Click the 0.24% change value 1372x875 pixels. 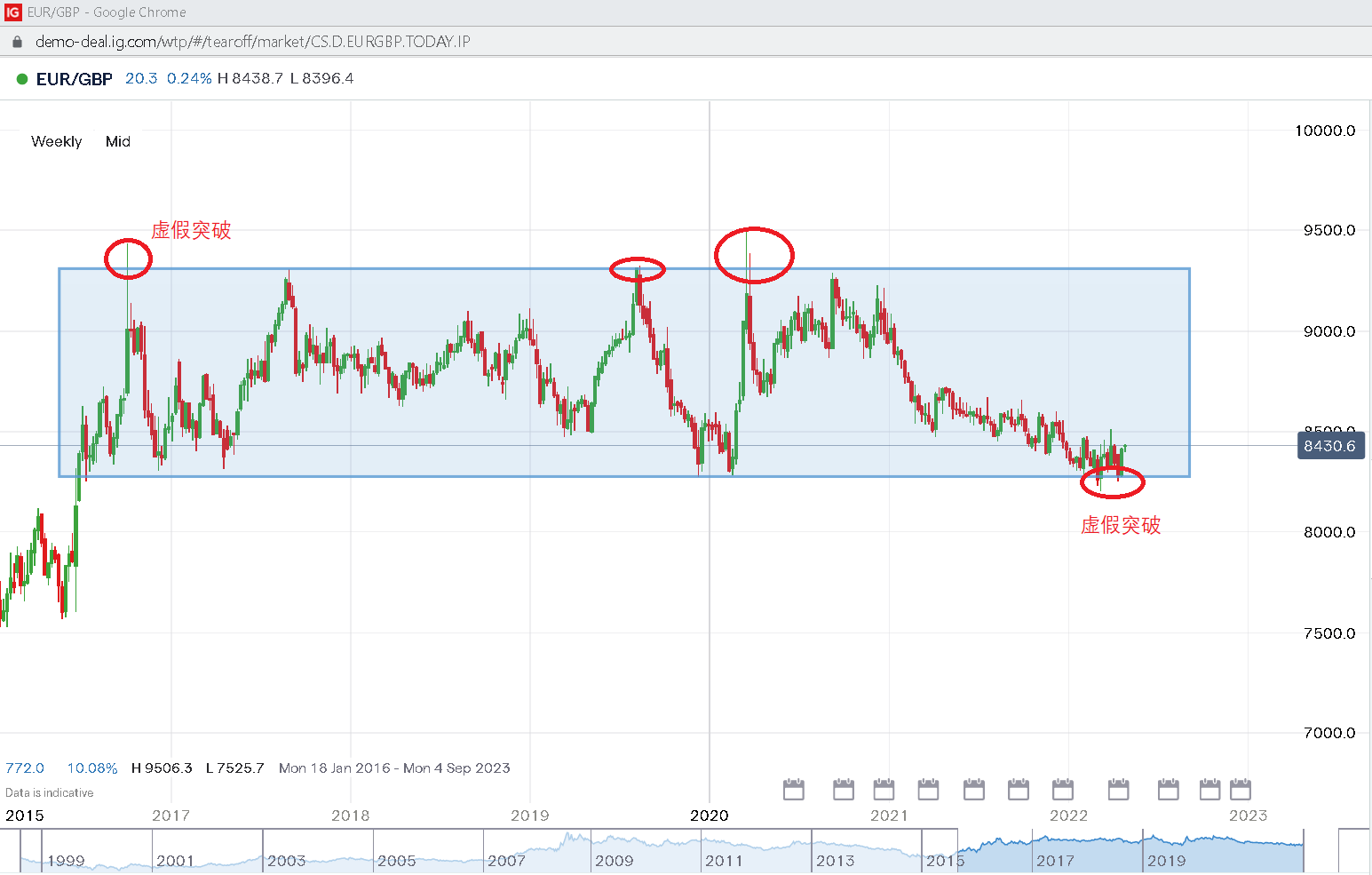click(x=189, y=79)
